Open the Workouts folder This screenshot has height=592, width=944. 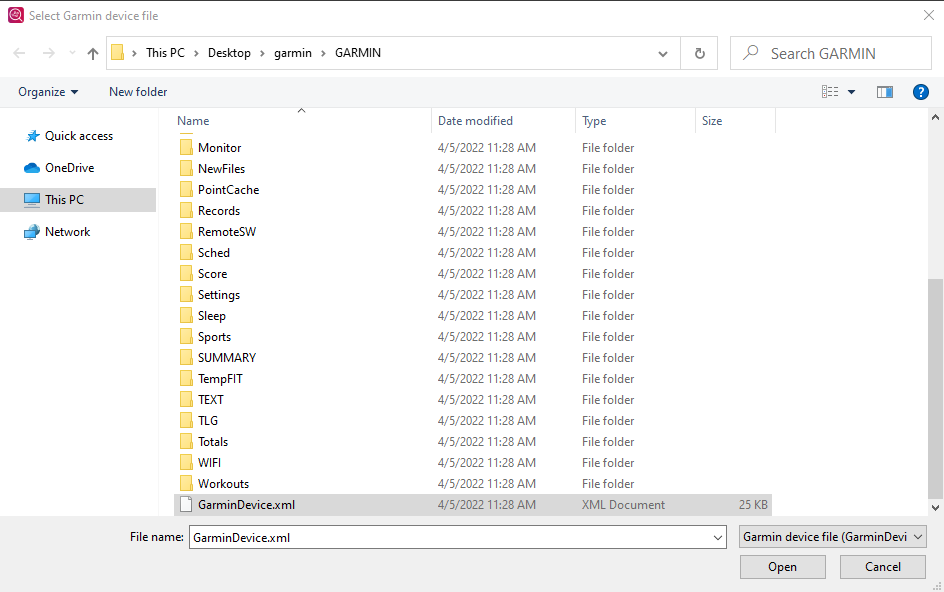[x=223, y=484]
